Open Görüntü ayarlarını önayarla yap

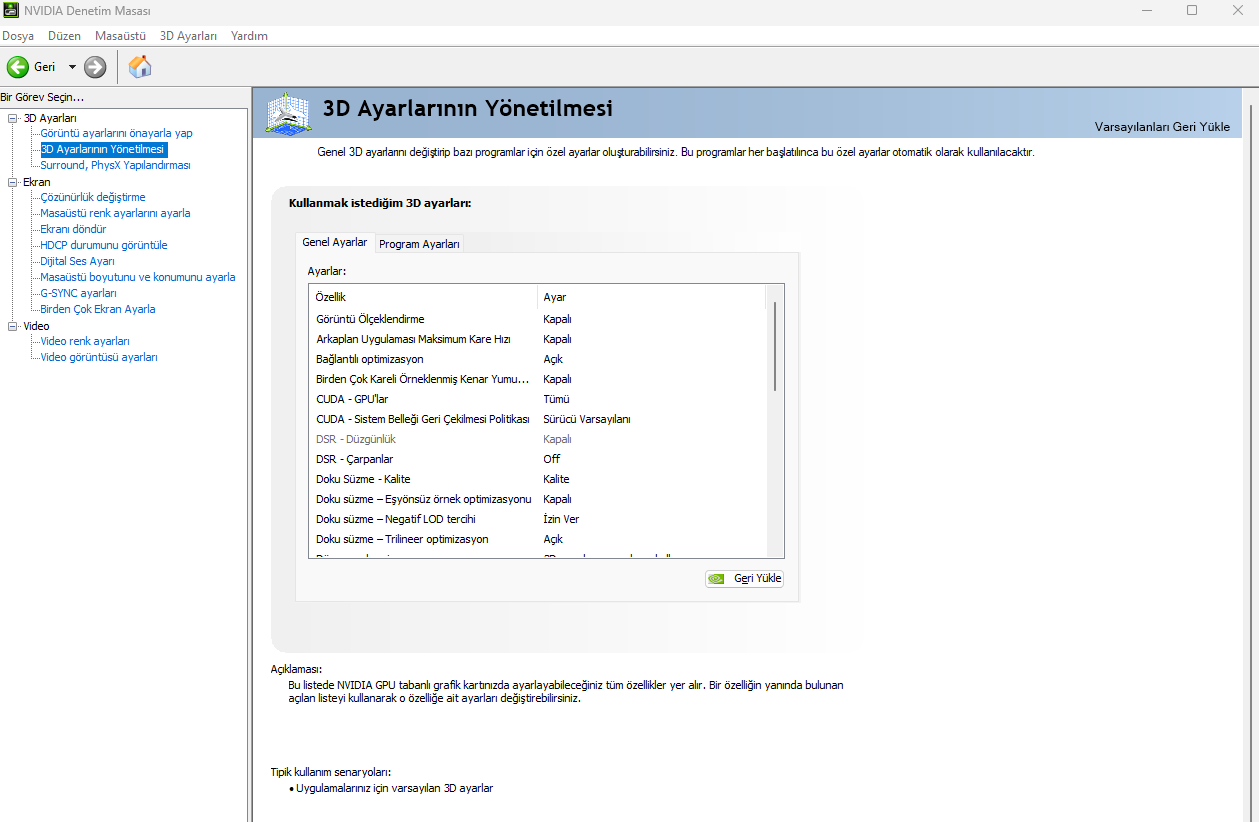116,133
